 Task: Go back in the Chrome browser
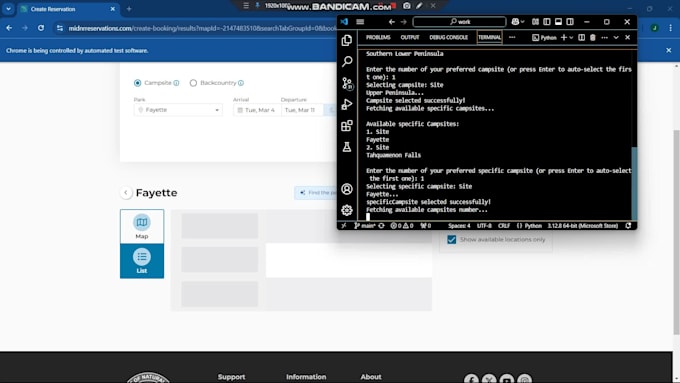9,28
